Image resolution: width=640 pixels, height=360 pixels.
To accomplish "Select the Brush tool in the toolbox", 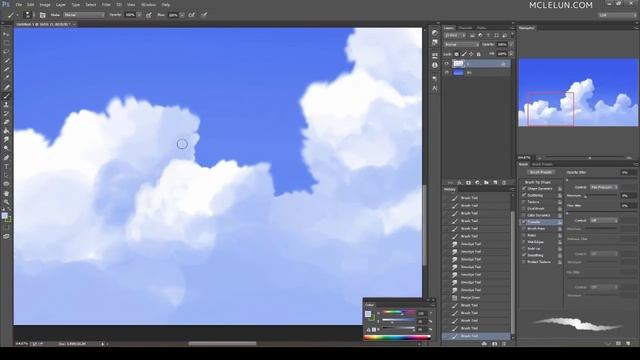I will click(6, 96).
